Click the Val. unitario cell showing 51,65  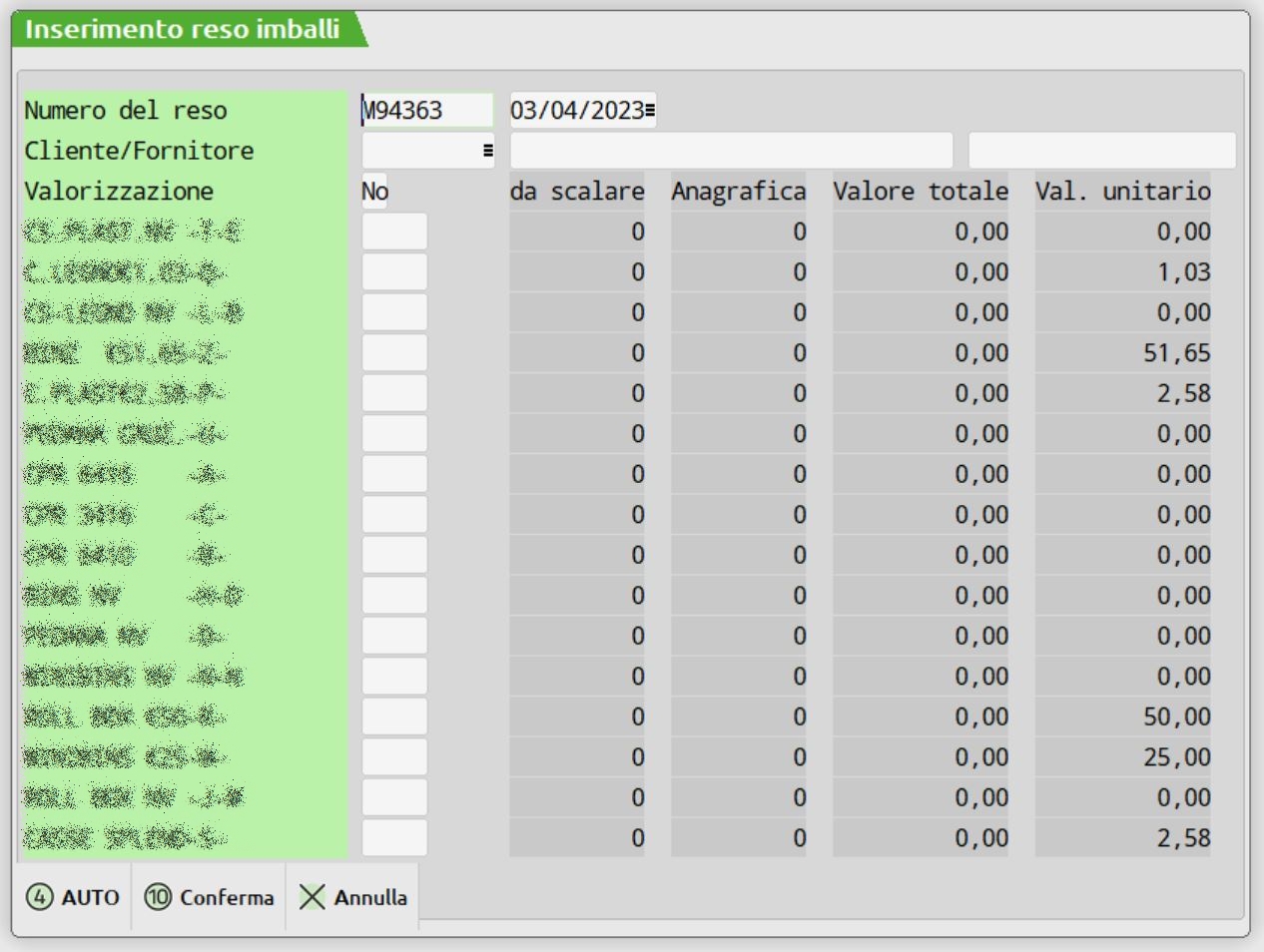click(1122, 353)
